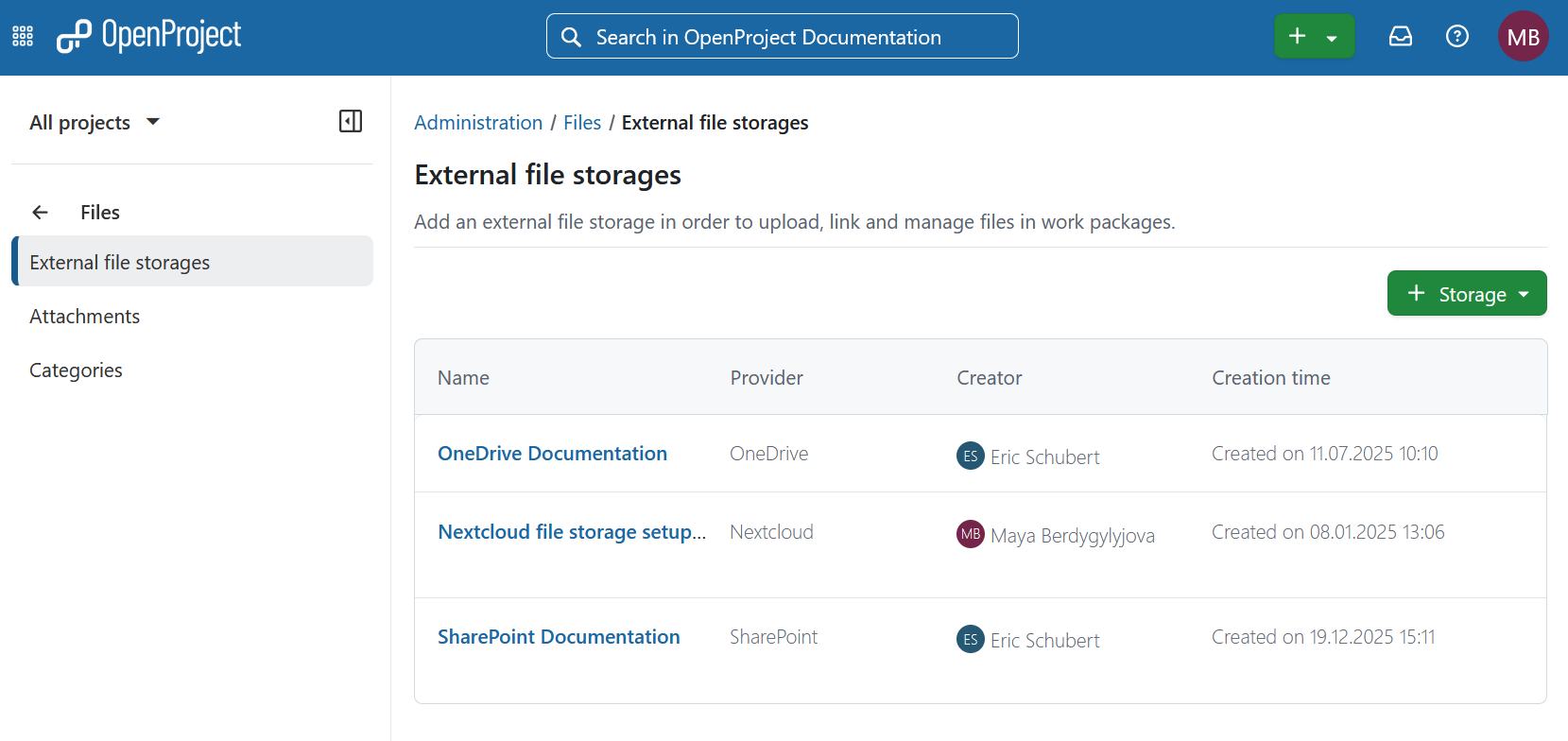
Task: Open Nextcloud file storage setup link
Action: 572,532
